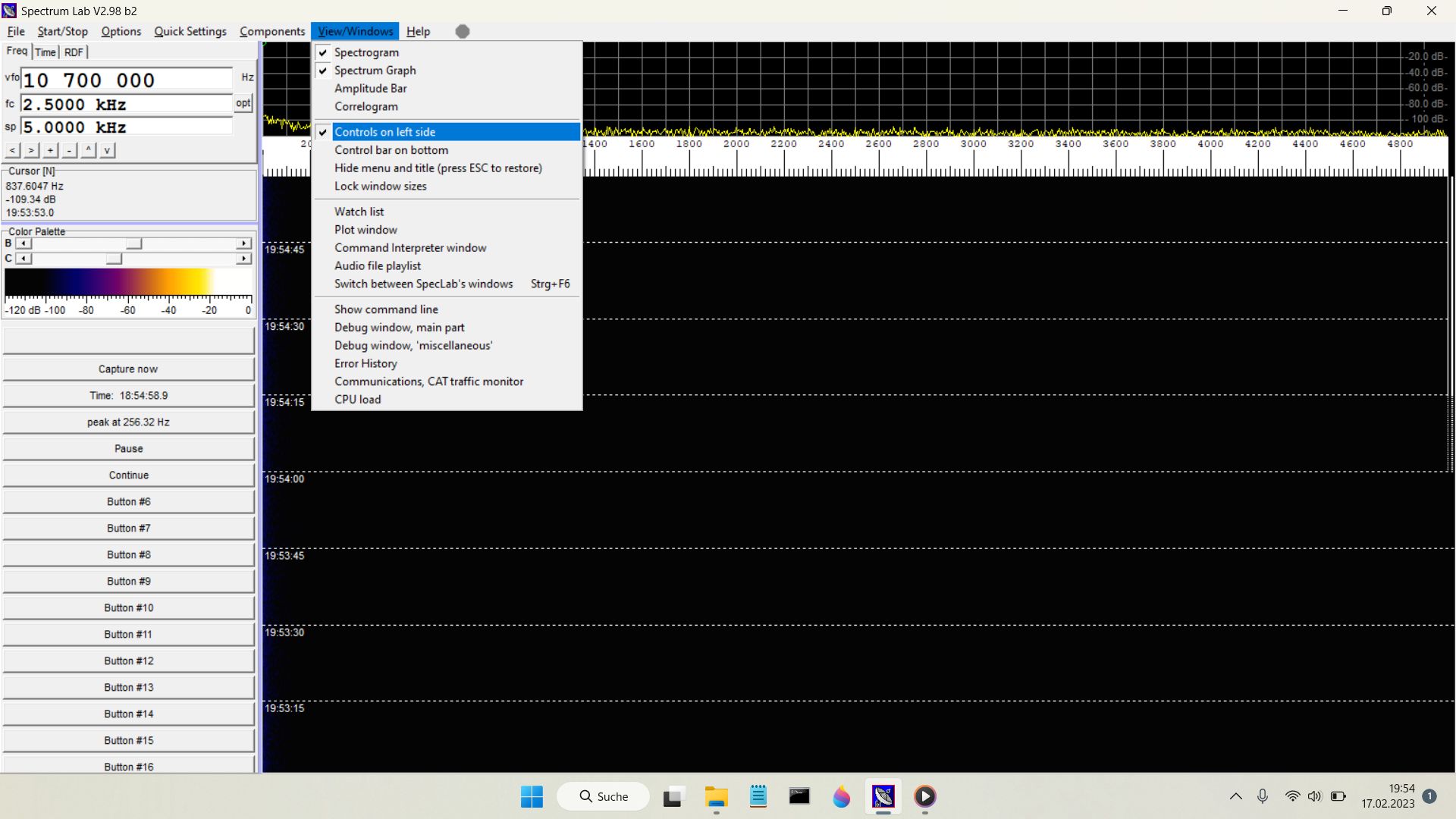
Task: Click the 'v' down arrow button
Action: (107, 150)
